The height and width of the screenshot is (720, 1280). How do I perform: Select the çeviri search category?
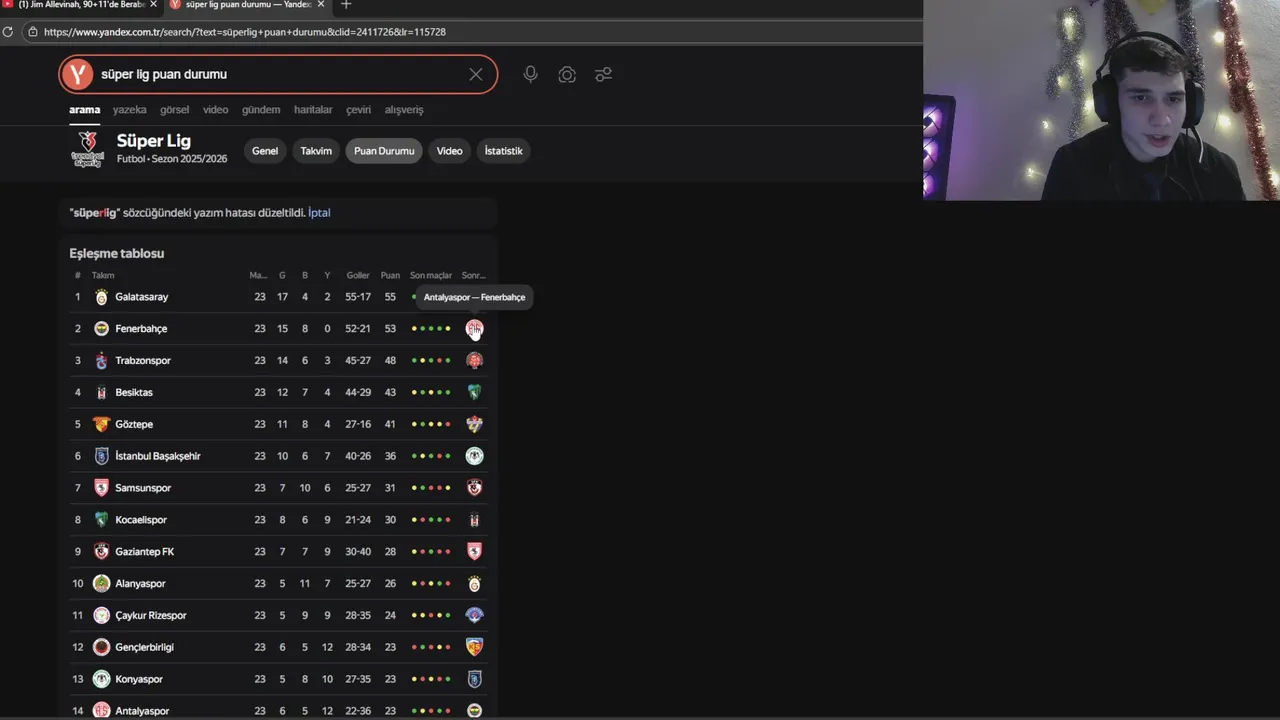click(x=358, y=110)
